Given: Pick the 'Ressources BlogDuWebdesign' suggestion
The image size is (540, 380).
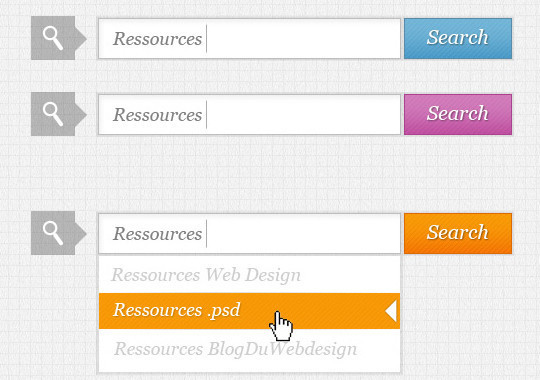Looking at the screenshot, I should click(249, 349).
